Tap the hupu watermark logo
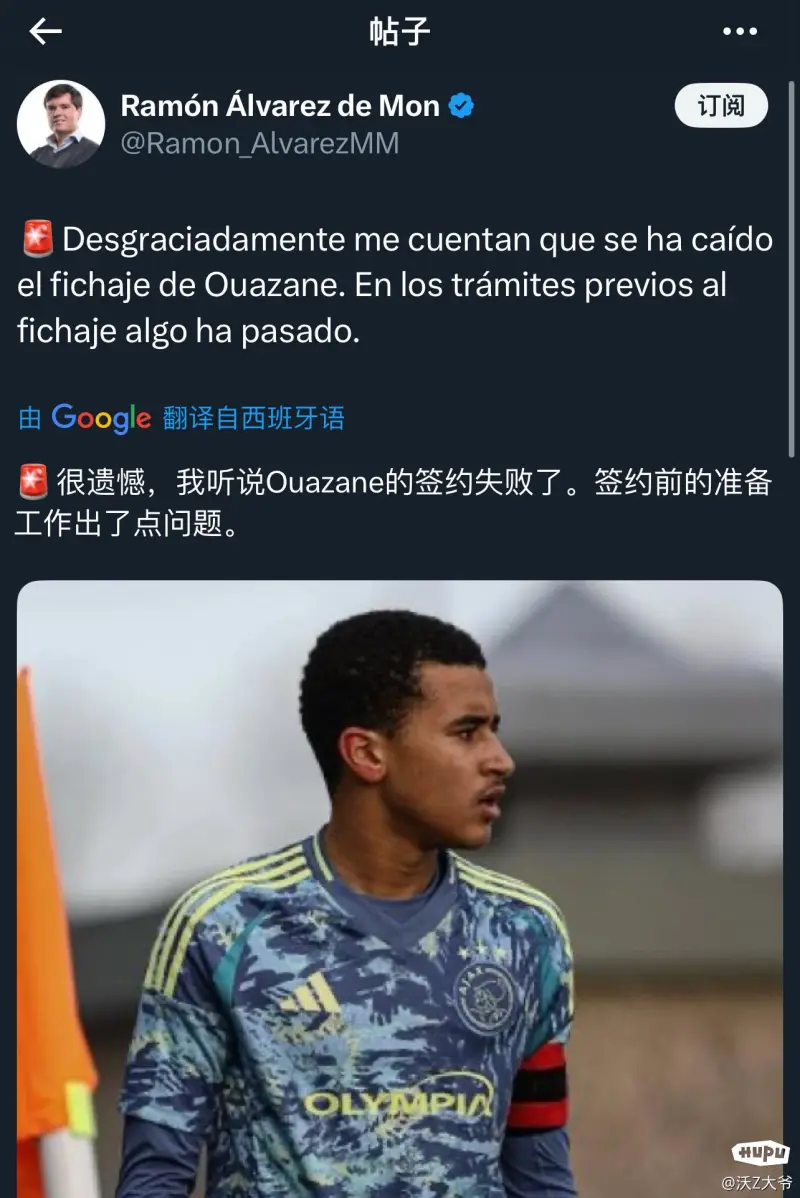Viewport: 800px width, 1198px height. point(760,1151)
